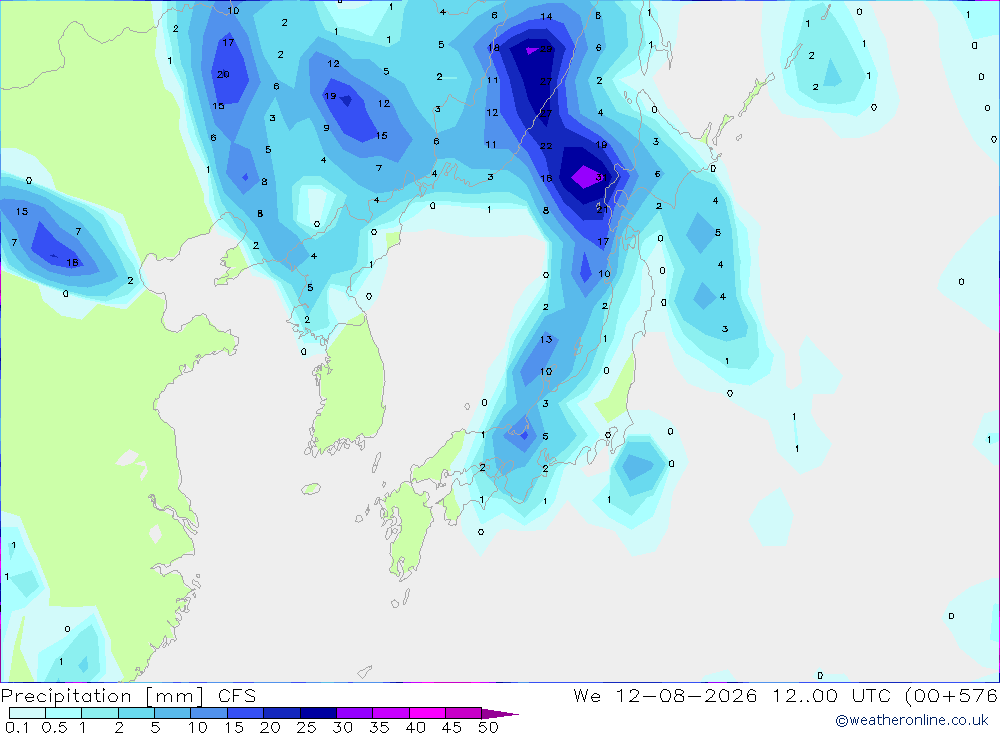
Task: Click the map value "31" on the purple maximum
Action: (x=600, y=177)
